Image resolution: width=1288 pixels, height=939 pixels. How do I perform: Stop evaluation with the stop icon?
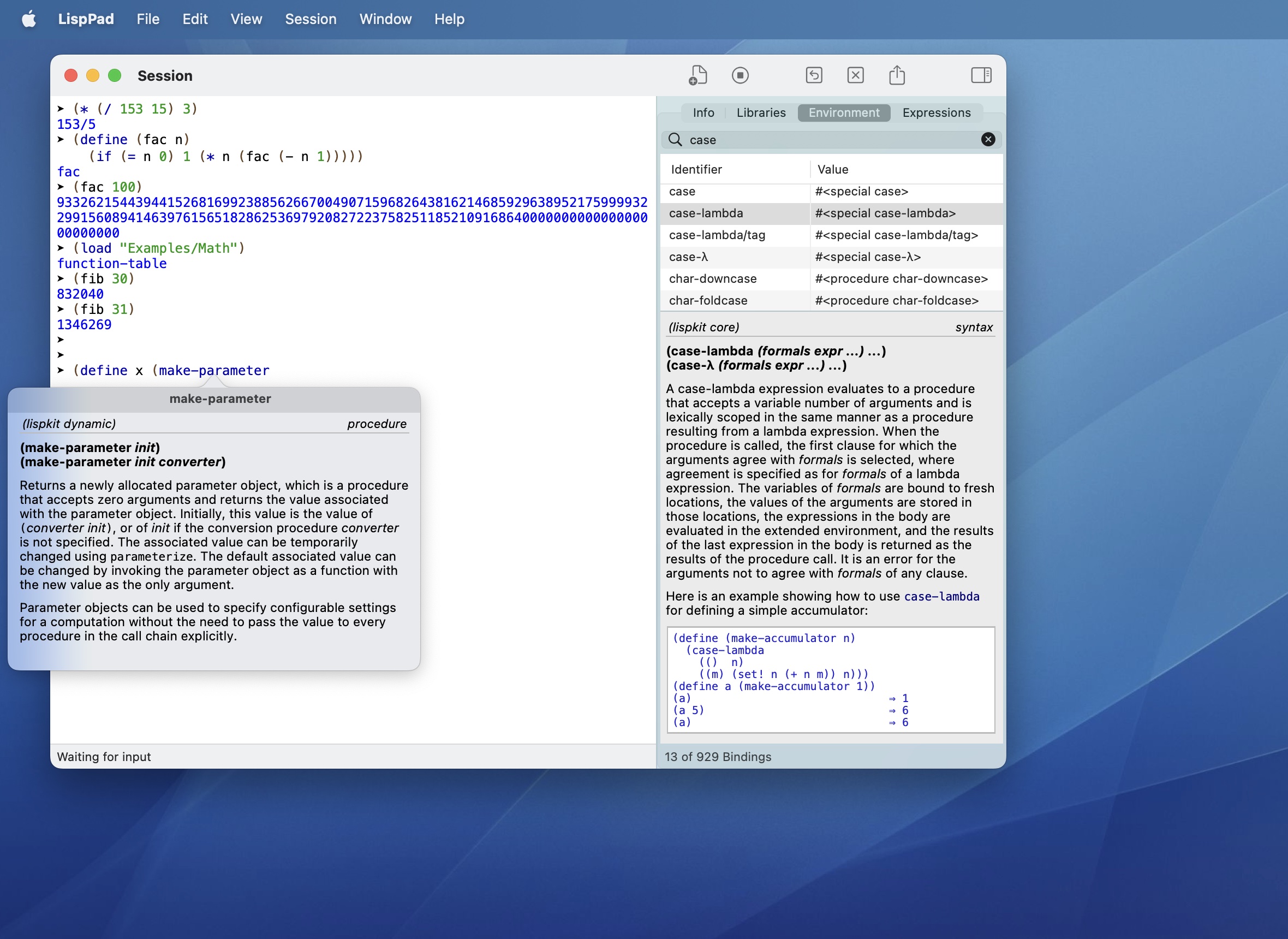(x=740, y=75)
